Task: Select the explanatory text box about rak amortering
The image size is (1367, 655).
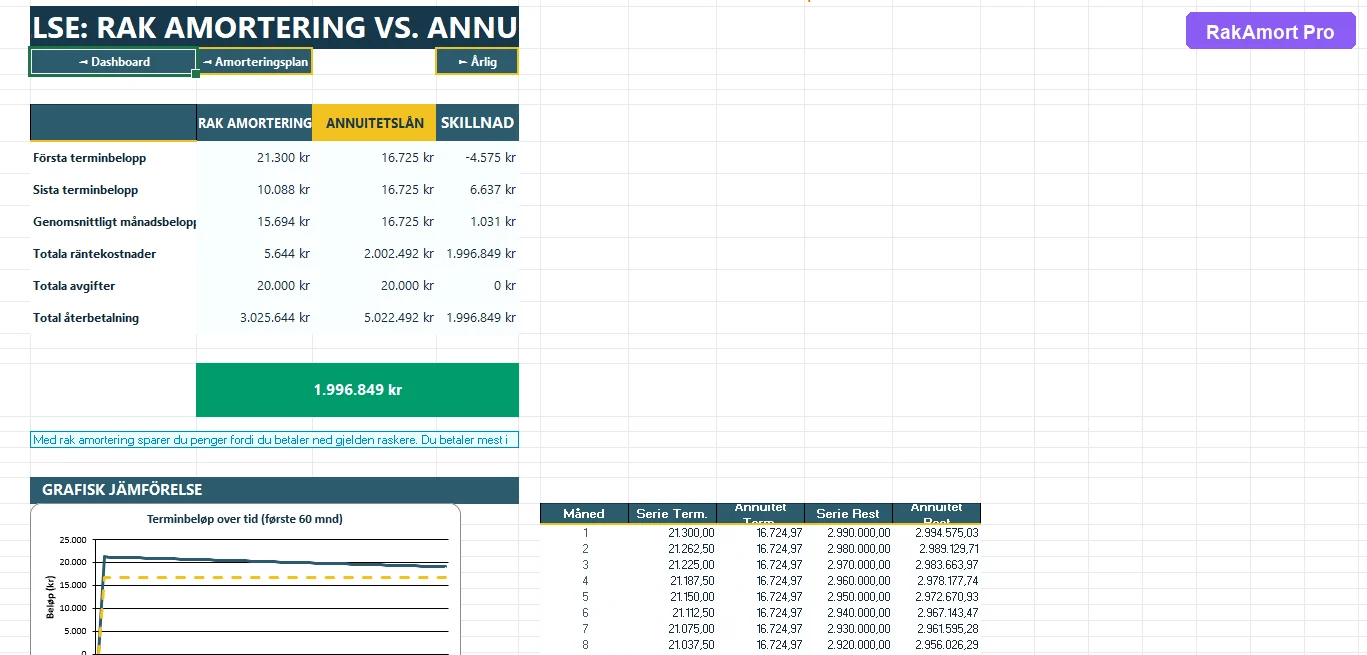Action: 274,440
